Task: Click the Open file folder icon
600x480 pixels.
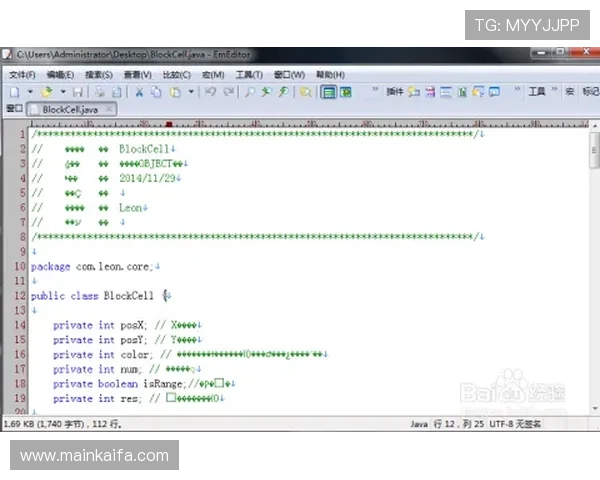Action: click(46, 91)
